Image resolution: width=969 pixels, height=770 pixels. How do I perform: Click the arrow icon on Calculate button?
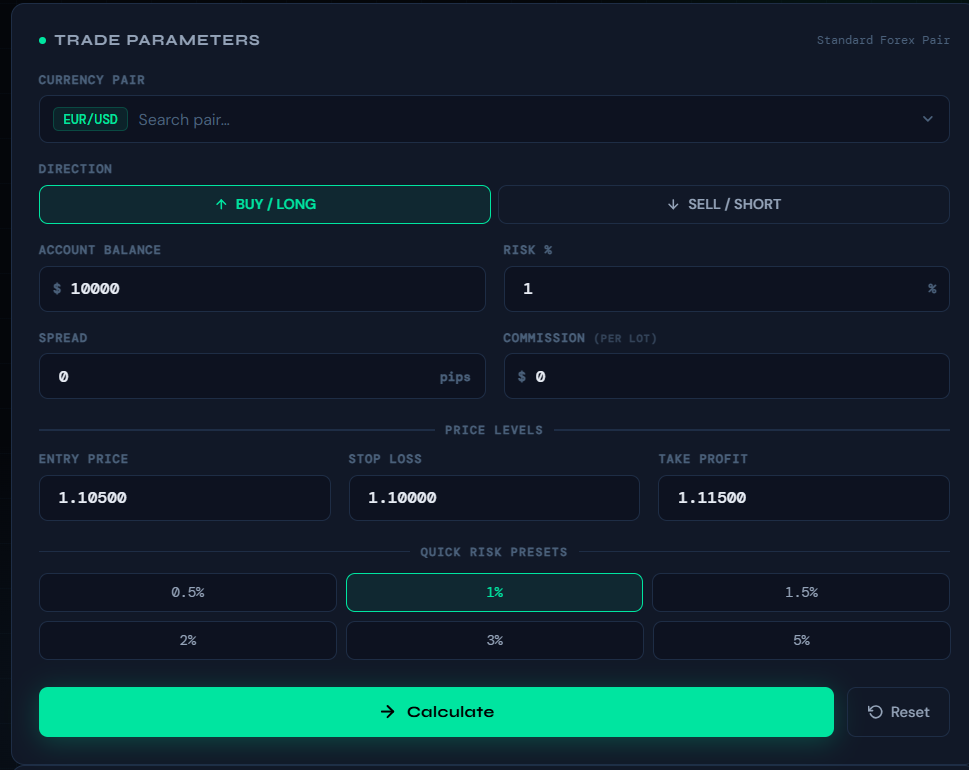pos(388,712)
